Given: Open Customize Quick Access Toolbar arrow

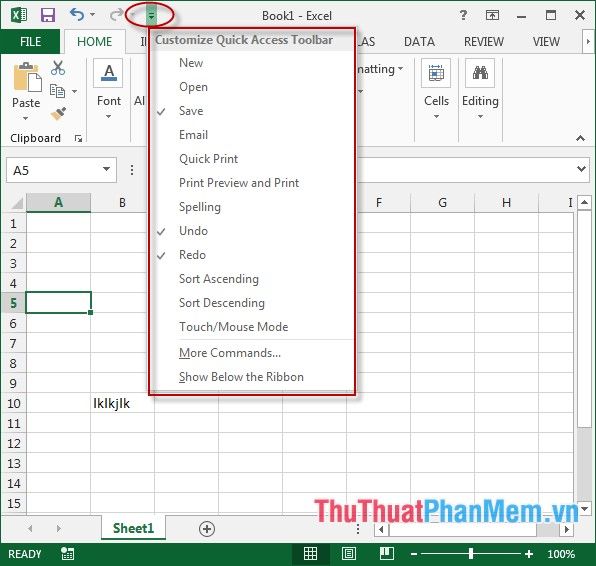Looking at the screenshot, I should click(x=151, y=15).
